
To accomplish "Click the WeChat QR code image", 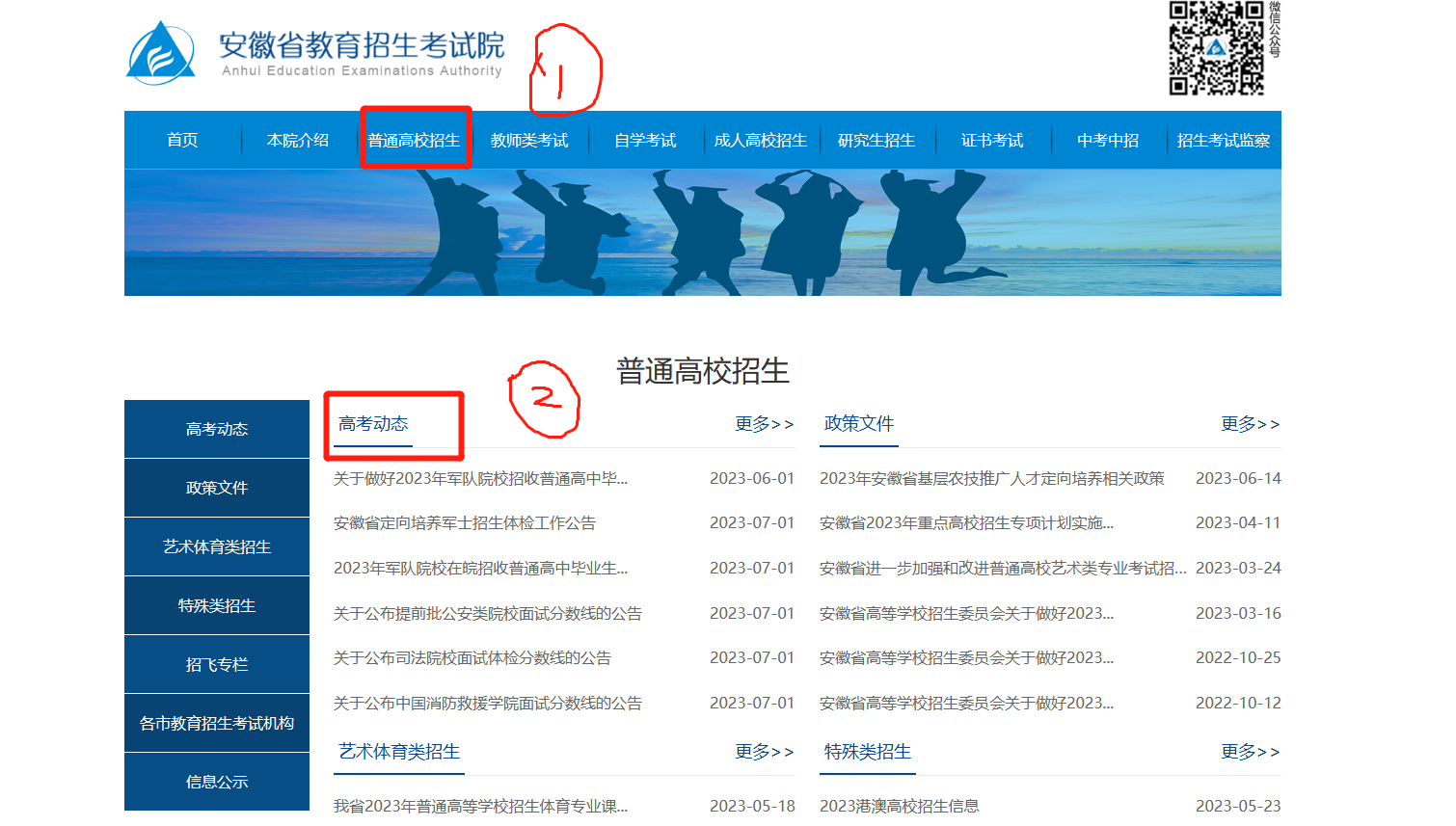I will pos(1216,48).
